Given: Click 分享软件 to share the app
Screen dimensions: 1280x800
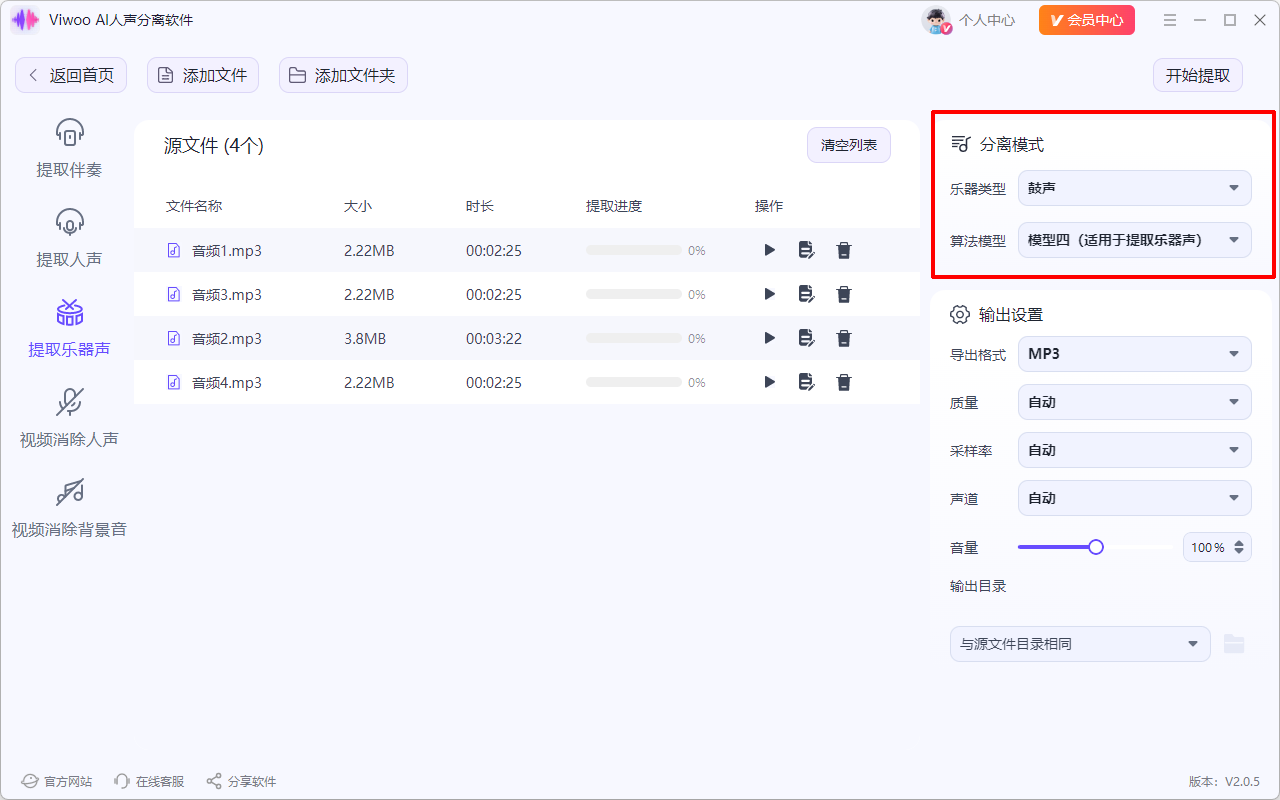Looking at the screenshot, I should pyautogui.click(x=241, y=781).
